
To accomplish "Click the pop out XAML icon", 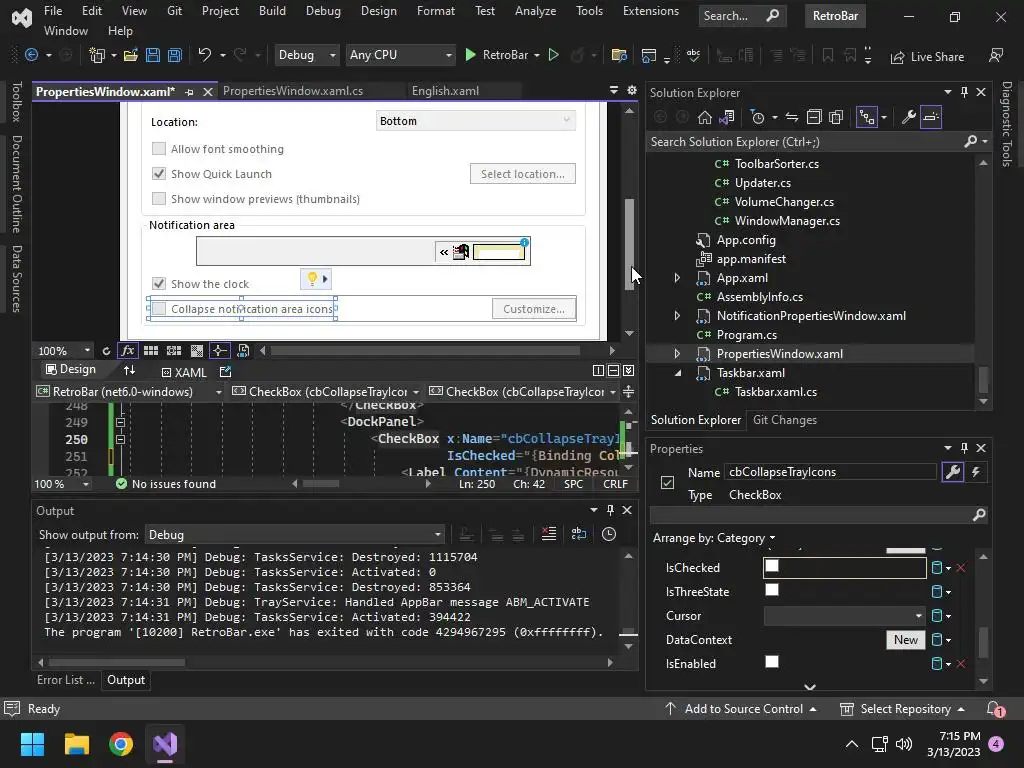I will [225, 372].
